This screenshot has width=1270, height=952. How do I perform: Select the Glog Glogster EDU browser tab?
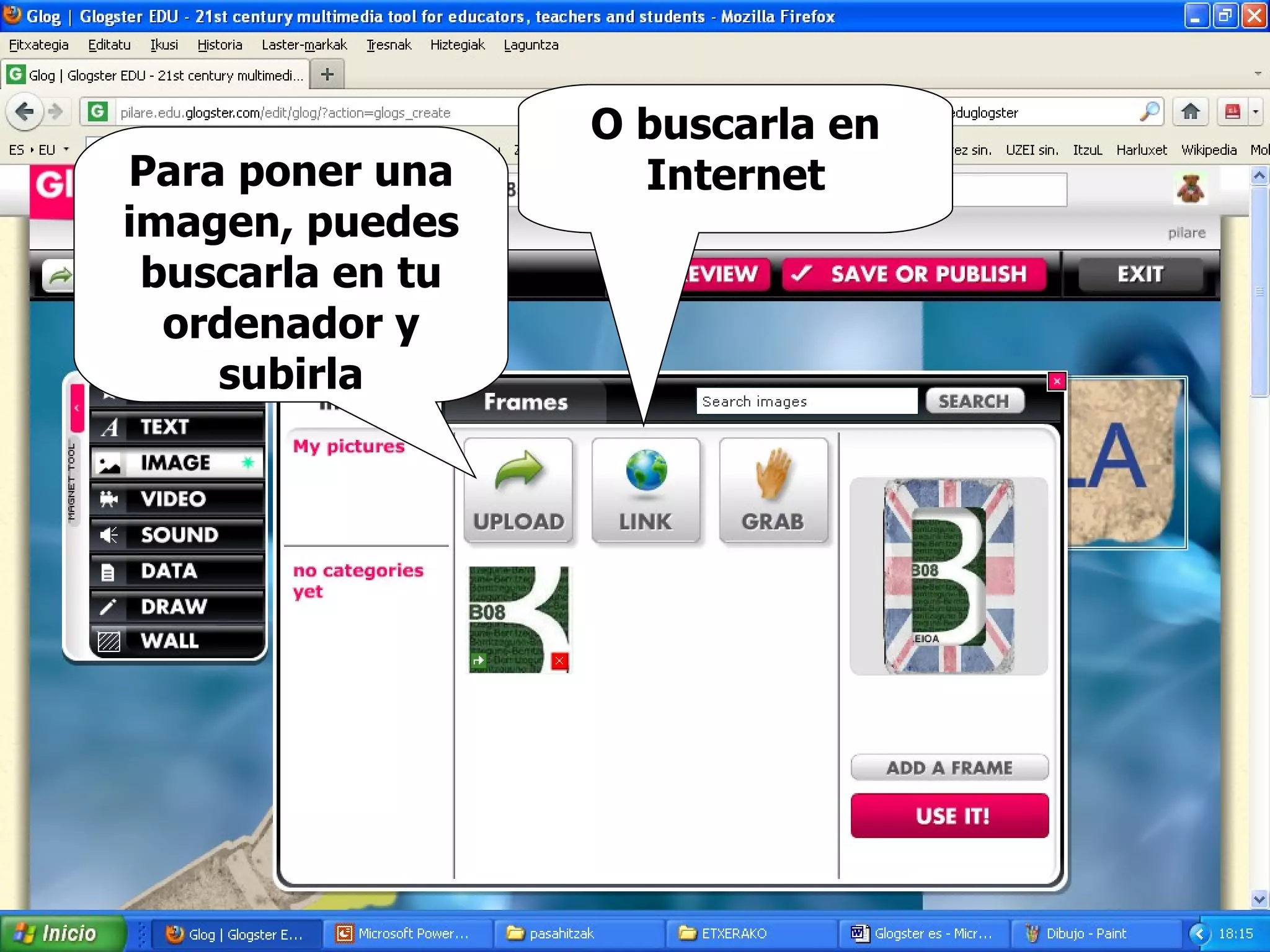click(154, 75)
